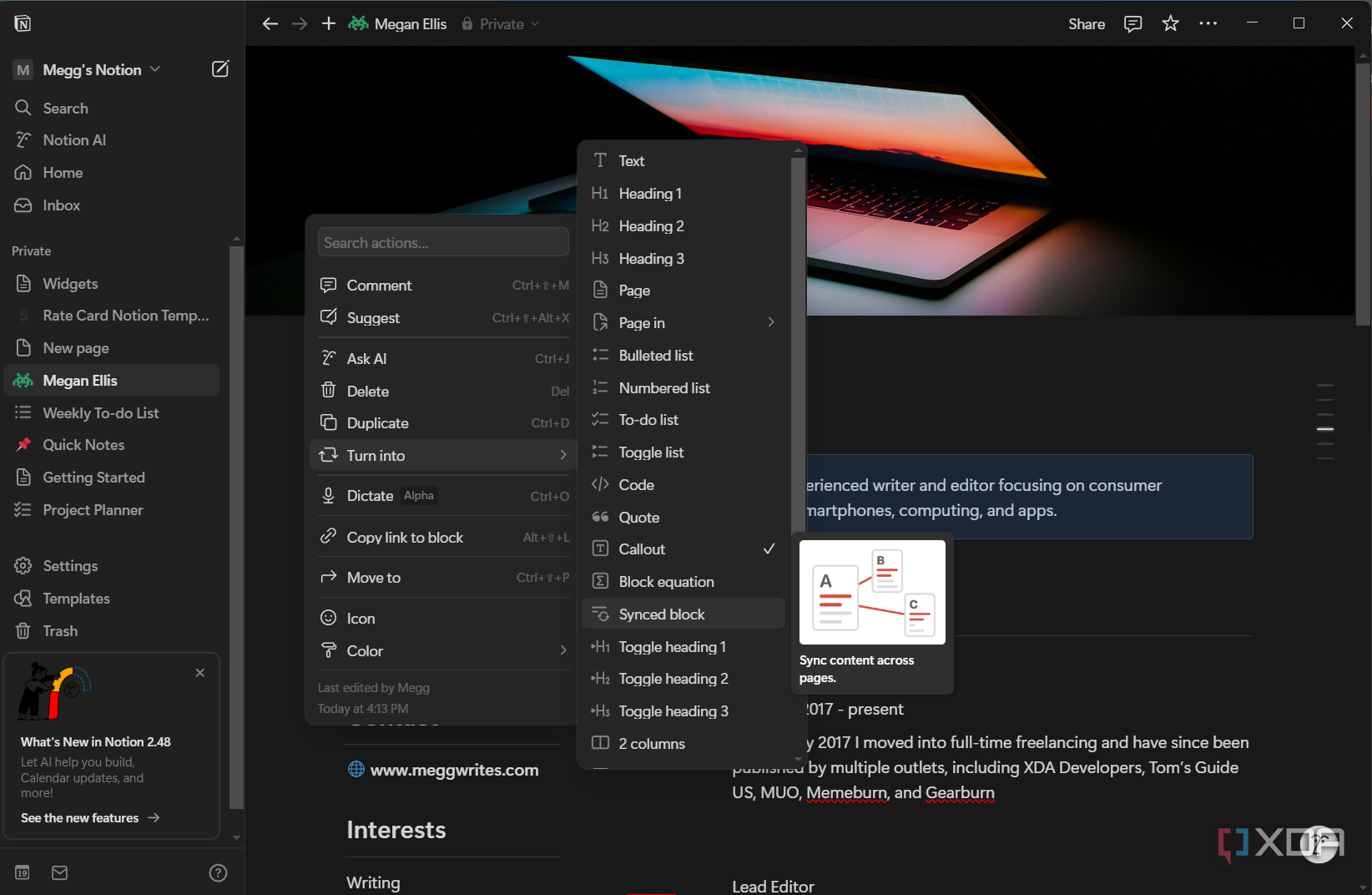
Task: Select the Quote block type
Action: [683, 518]
